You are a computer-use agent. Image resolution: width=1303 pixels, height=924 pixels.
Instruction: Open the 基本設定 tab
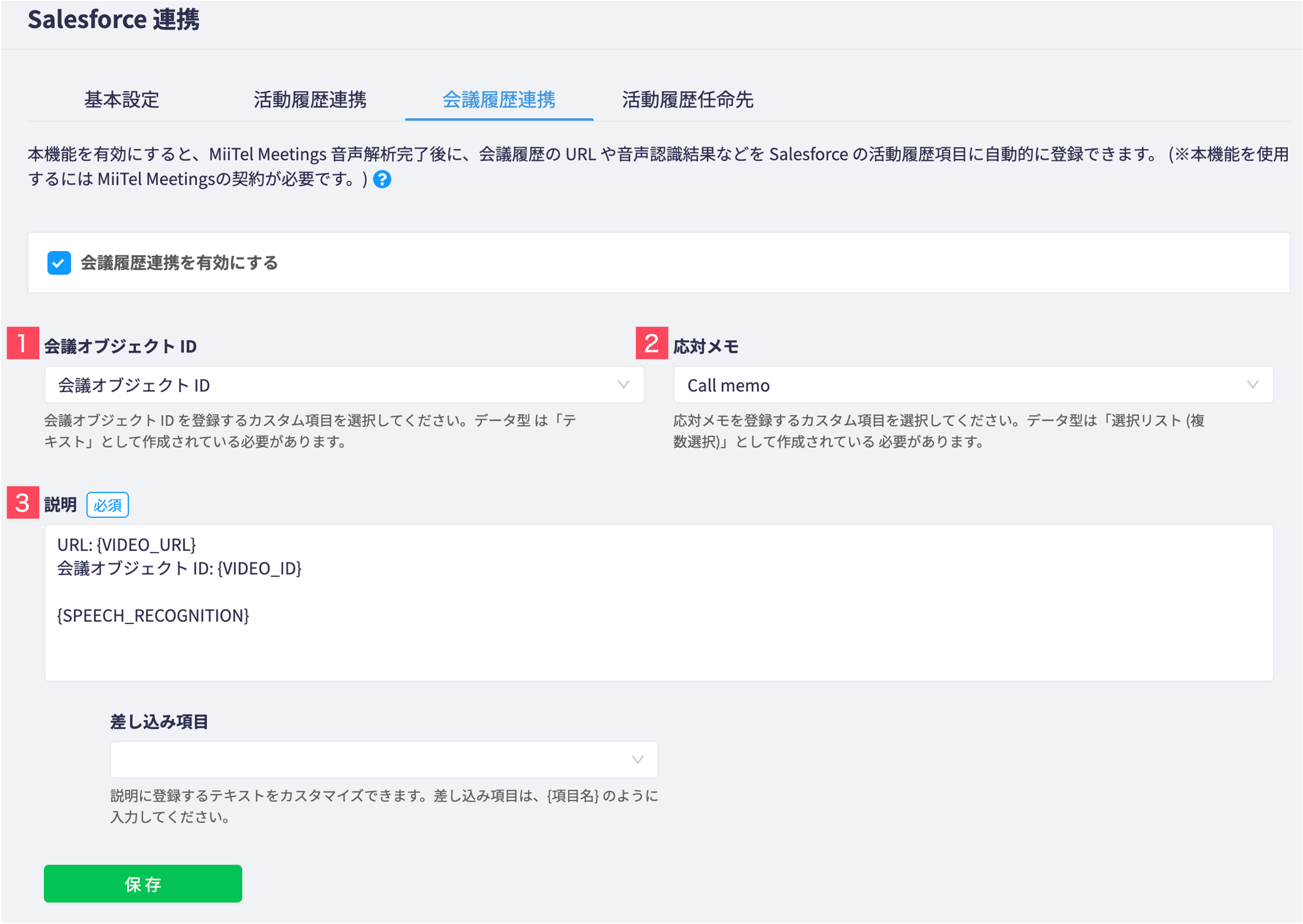(121, 100)
